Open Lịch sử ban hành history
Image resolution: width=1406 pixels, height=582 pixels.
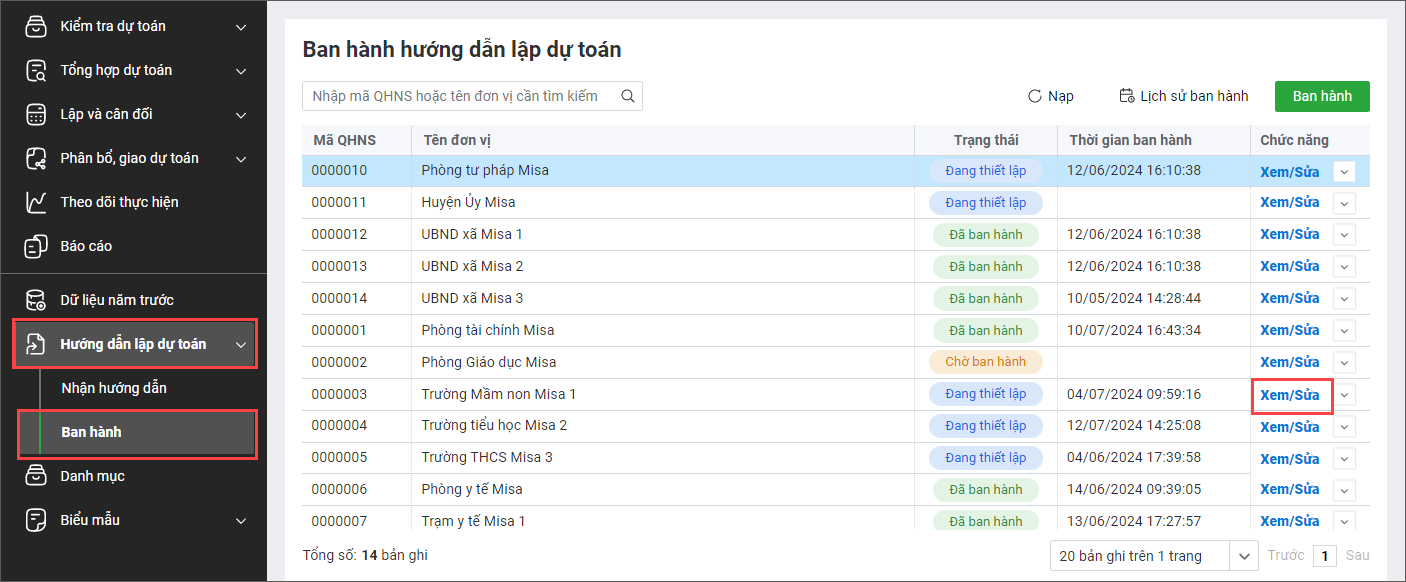1184,96
